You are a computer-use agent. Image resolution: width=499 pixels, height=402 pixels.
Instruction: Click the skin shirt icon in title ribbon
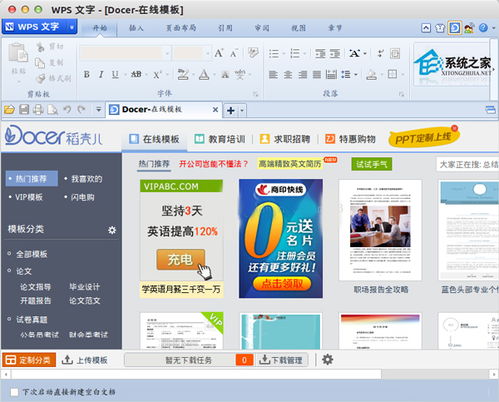point(440,28)
